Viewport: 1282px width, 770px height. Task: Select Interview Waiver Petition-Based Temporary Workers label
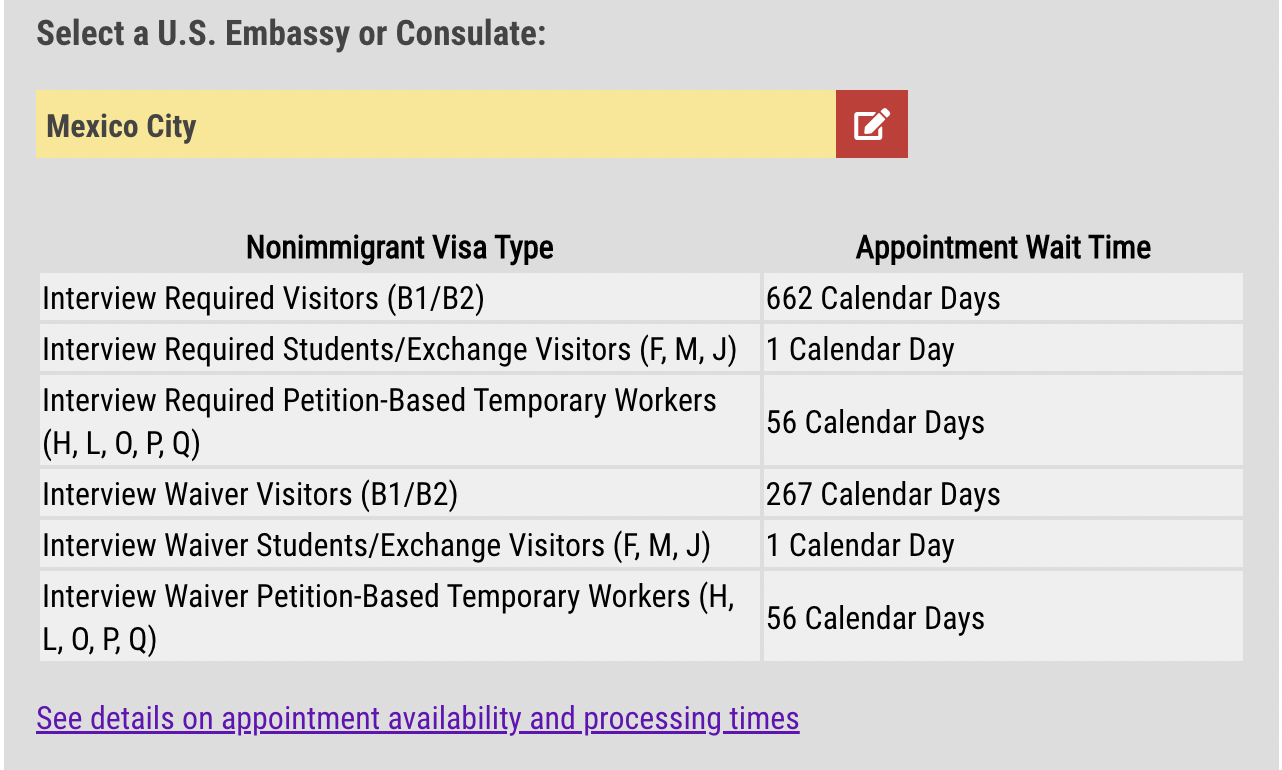coord(387,617)
